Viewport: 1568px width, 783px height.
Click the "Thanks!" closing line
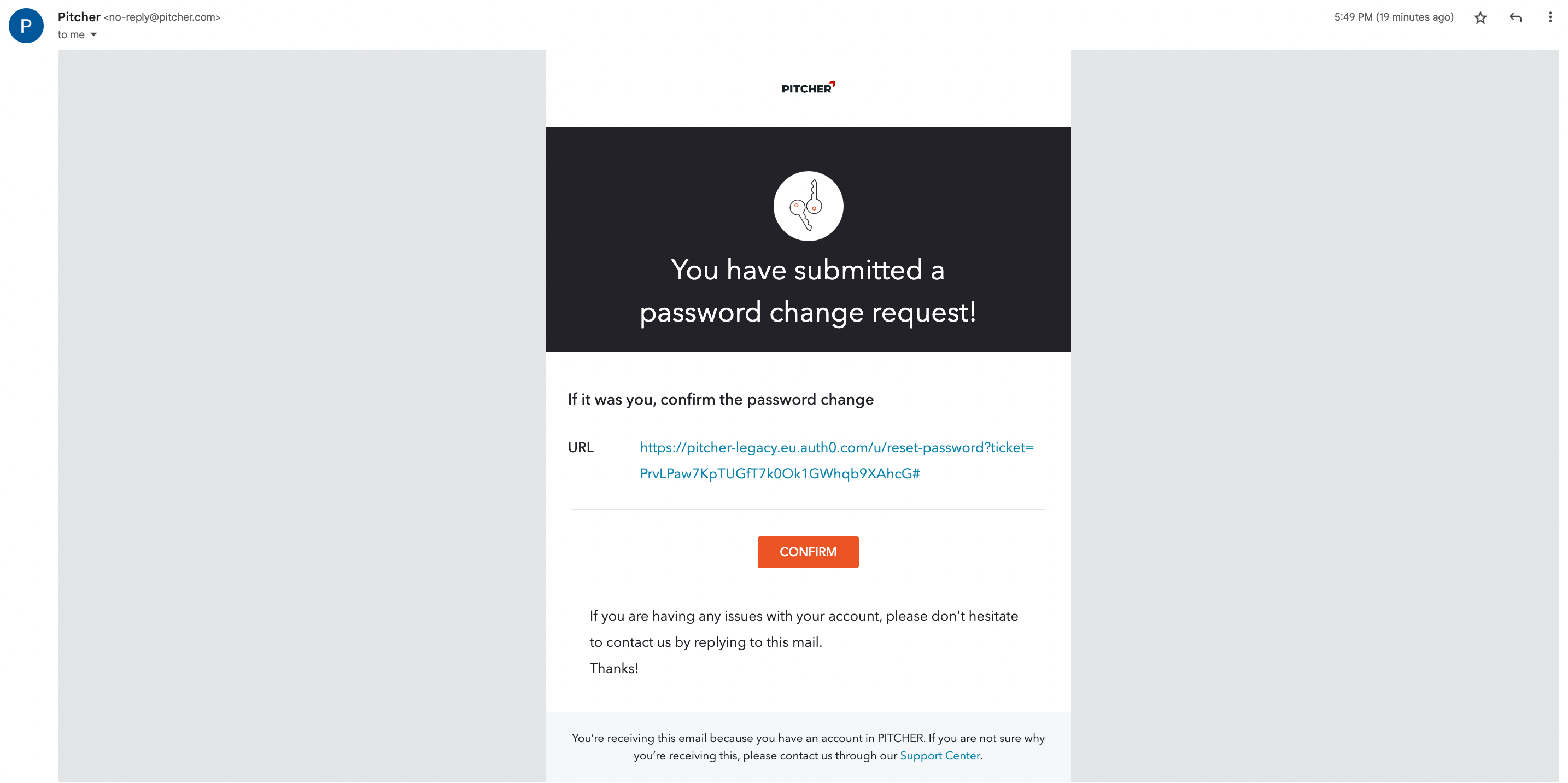click(x=613, y=669)
